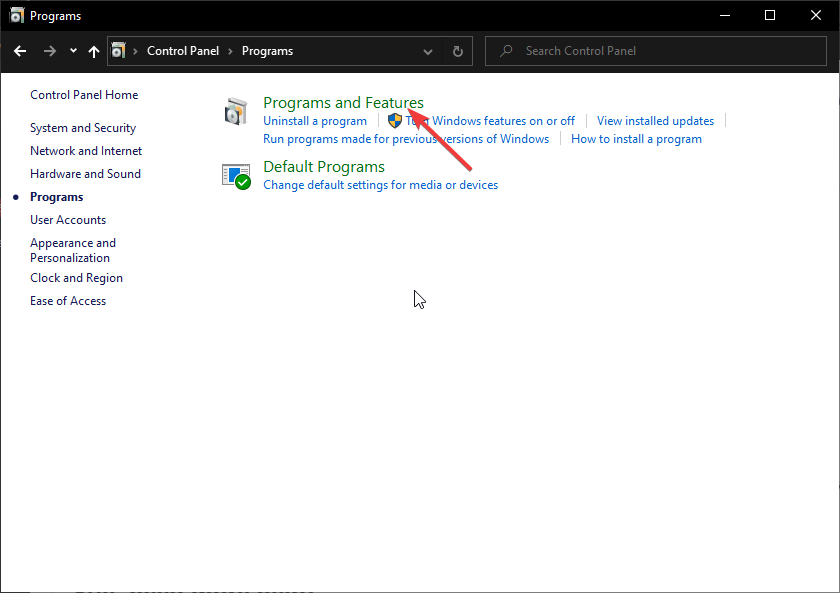Viewport: 840px width, 593px height.
Task: Go up one level with up arrow
Action: 94,51
